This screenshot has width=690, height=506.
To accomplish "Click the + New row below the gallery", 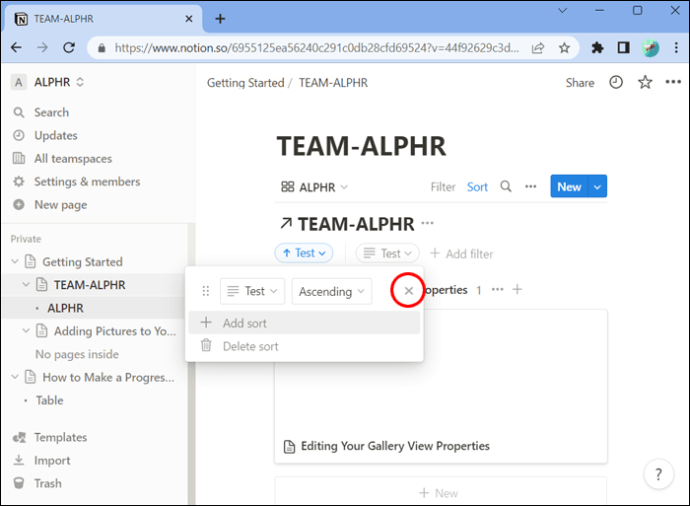I will (x=441, y=492).
